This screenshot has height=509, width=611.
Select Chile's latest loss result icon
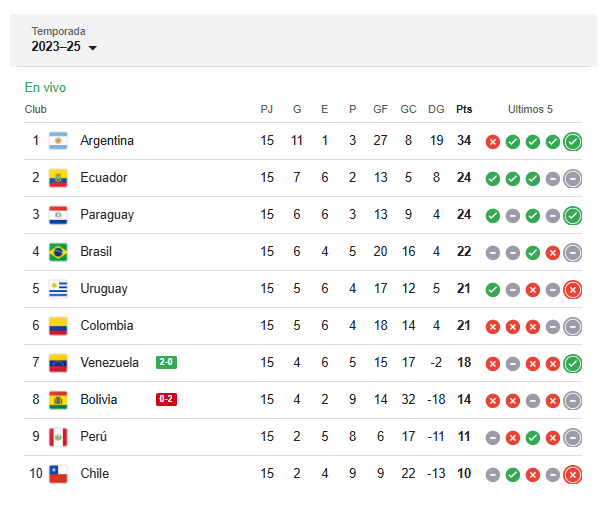coord(572,475)
